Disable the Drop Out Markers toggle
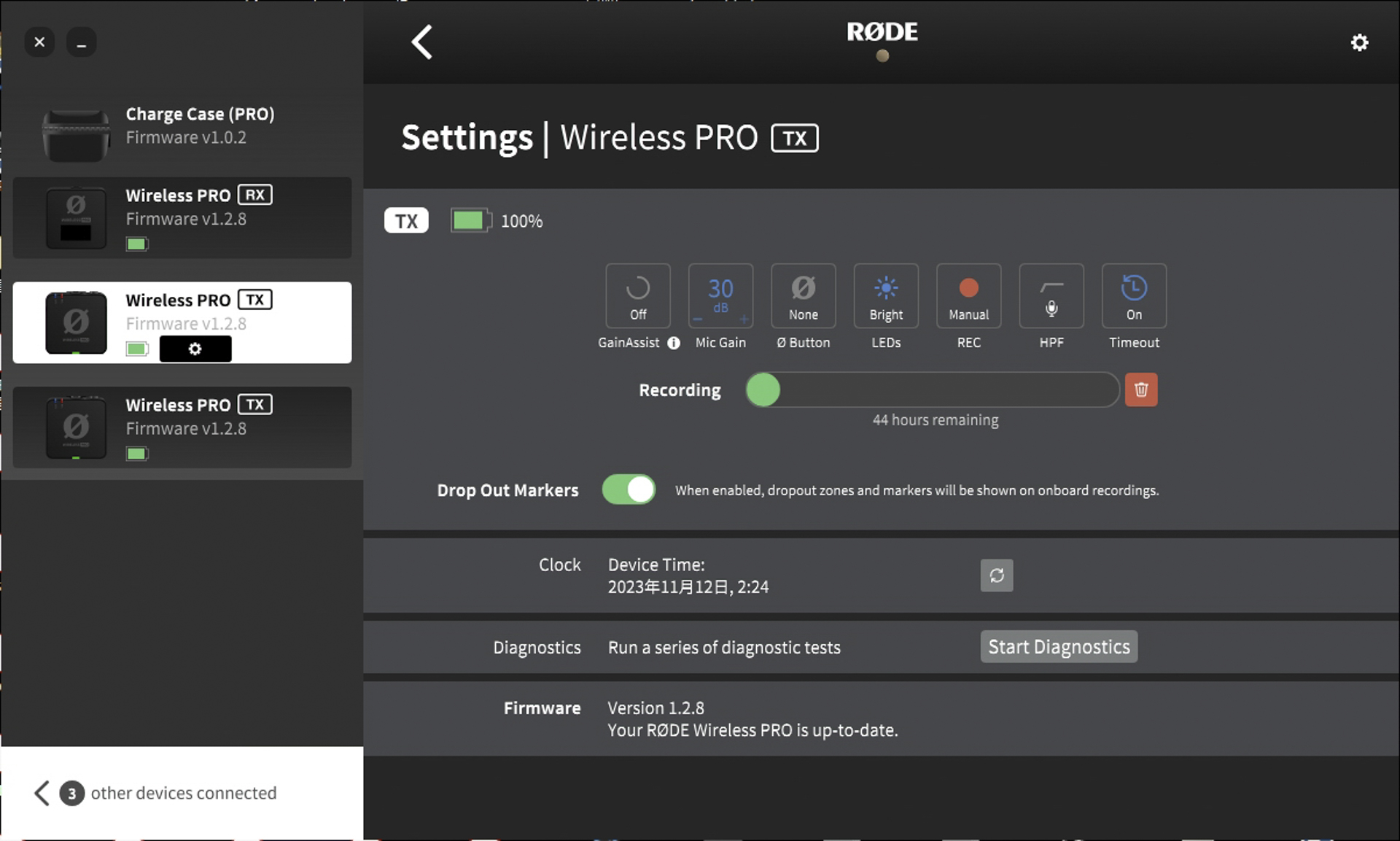Screen dimensions: 1400x841 [x=629, y=489]
